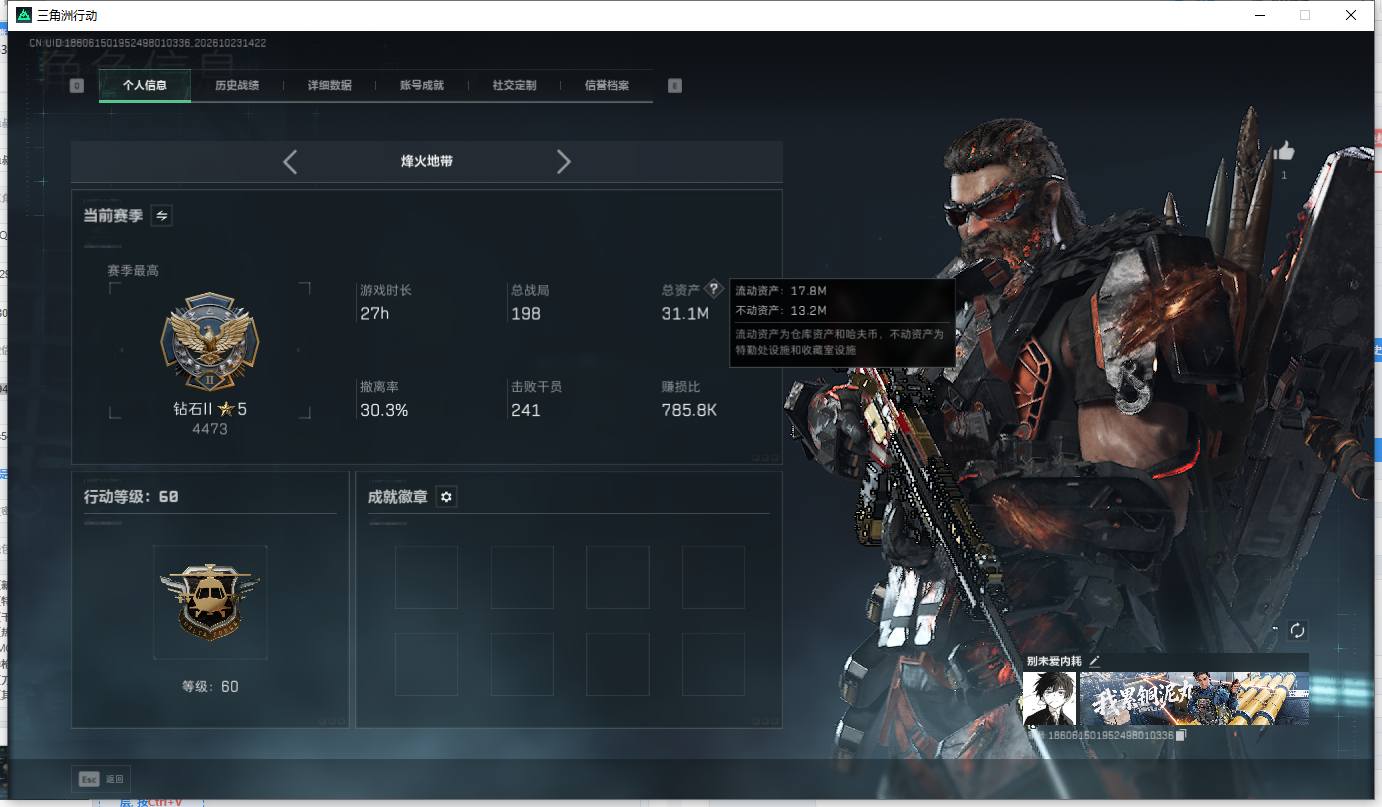The image size is (1382, 807).
Task: Edit the nickname 别未爱内耗 with pencil icon
Action: click(x=1095, y=661)
